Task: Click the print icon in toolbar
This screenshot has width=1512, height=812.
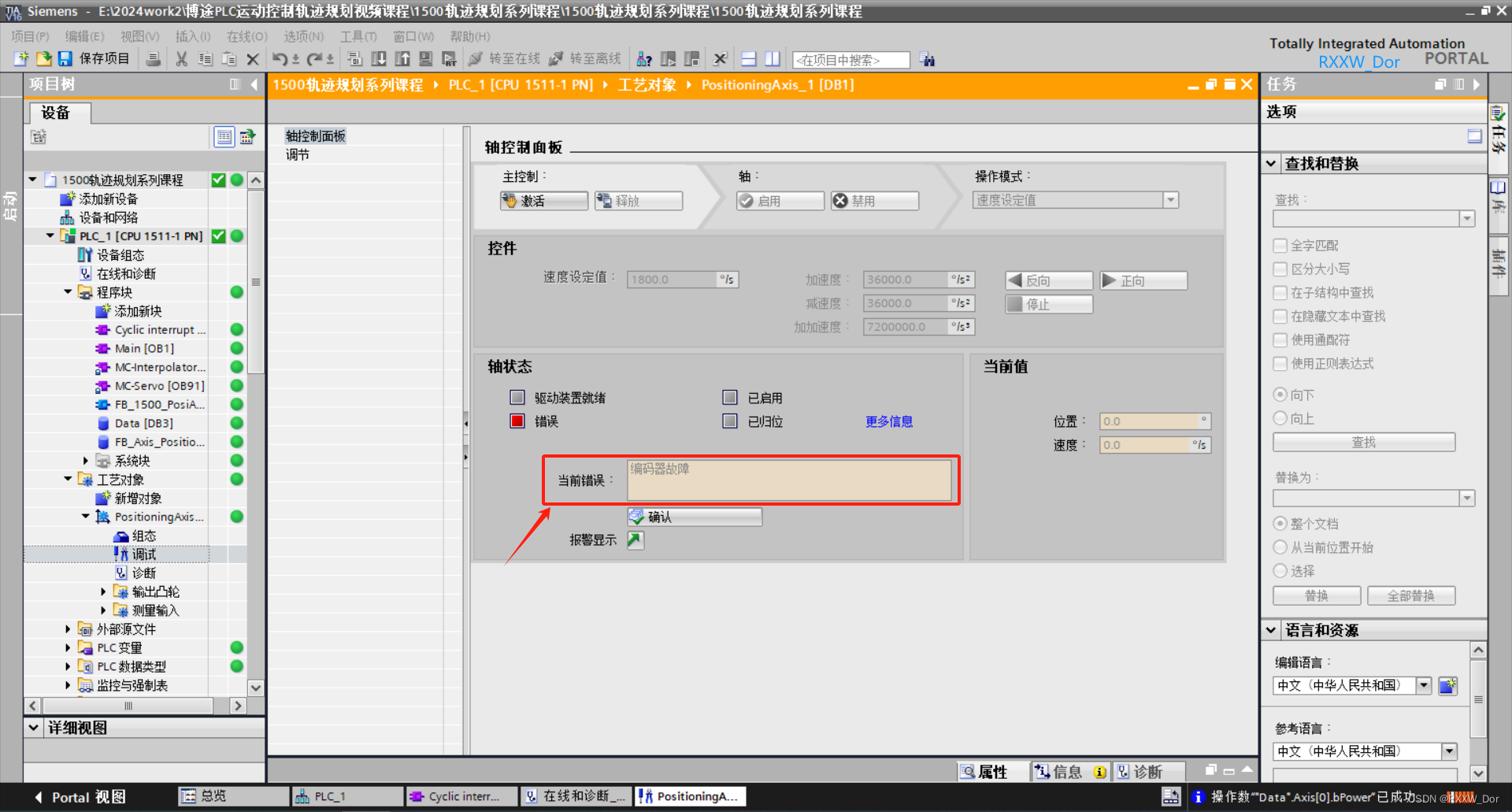Action: [x=154, y=59]
